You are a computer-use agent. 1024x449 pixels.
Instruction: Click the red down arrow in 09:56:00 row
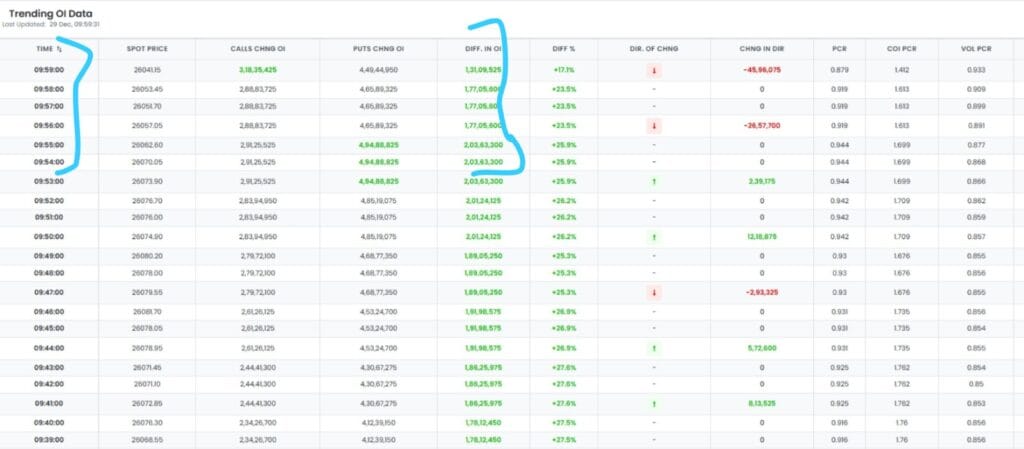[x=653, y=126]
